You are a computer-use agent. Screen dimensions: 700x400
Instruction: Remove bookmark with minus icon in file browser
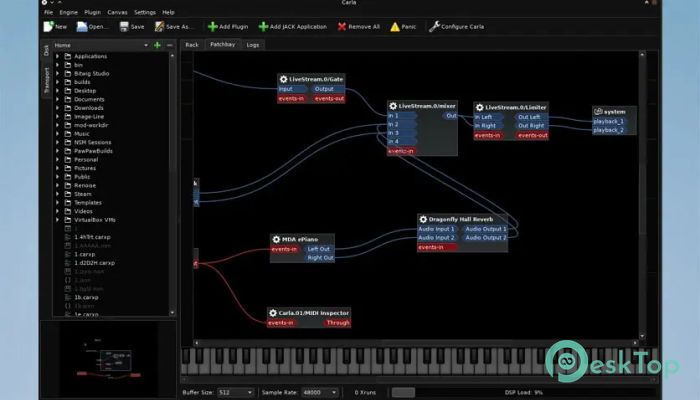(169, 45)
